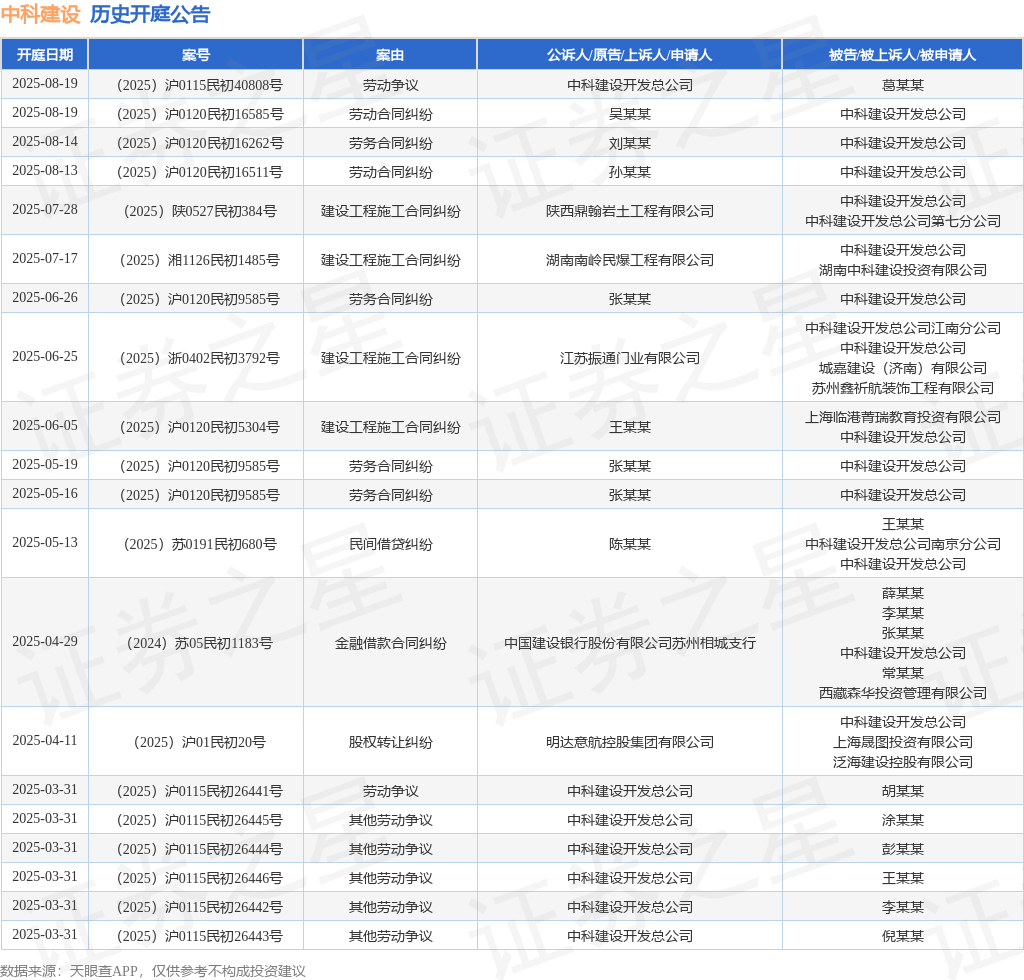The height and width of the screenshot is (980, 1024).
Task: Select case number 沪0115民初26441号
Action: [199, 791]
